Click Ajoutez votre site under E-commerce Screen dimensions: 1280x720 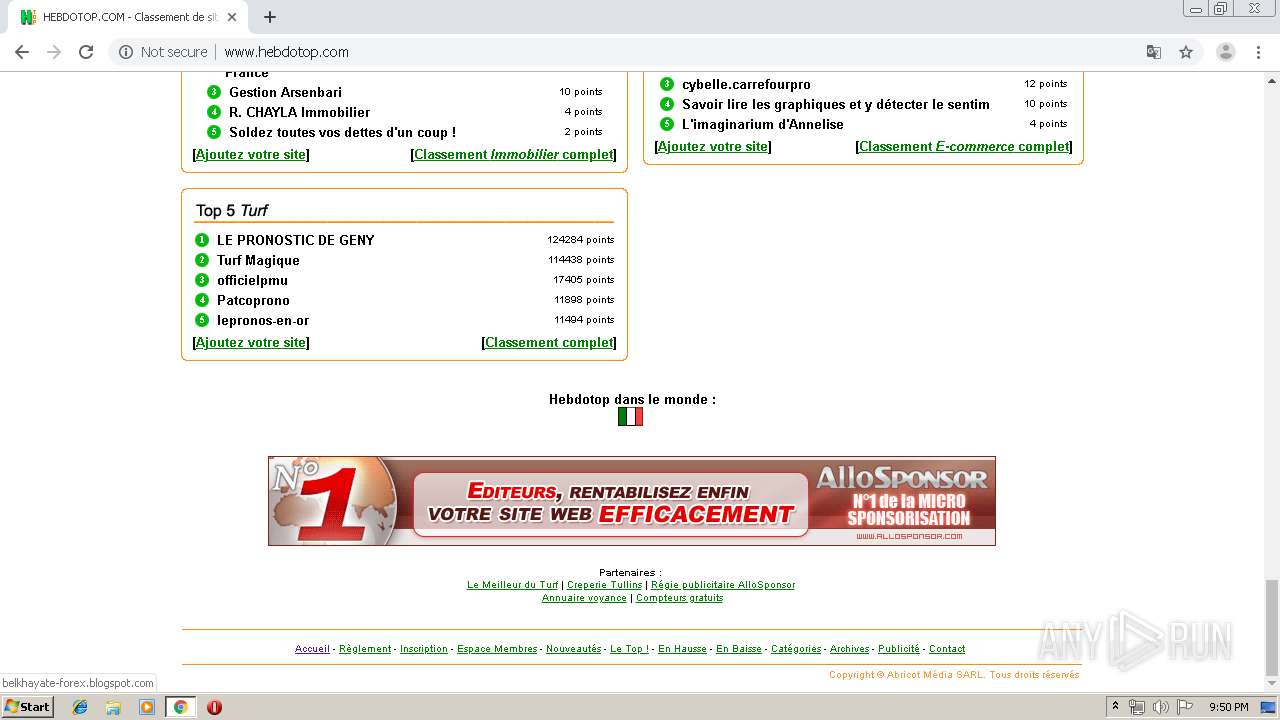point(713,146)
